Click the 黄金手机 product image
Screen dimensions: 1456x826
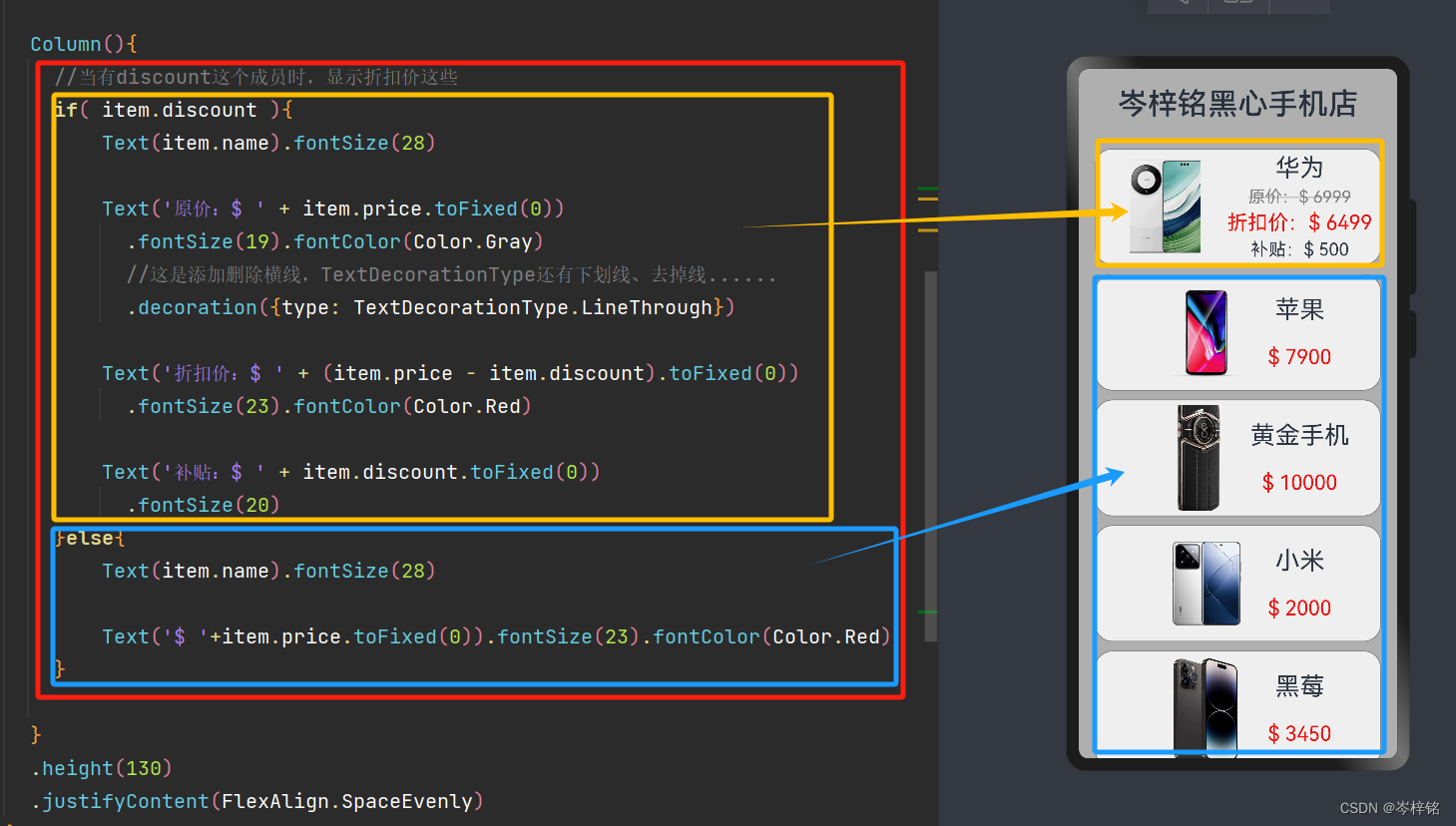pyautogui.click(x=1199, y=458)
